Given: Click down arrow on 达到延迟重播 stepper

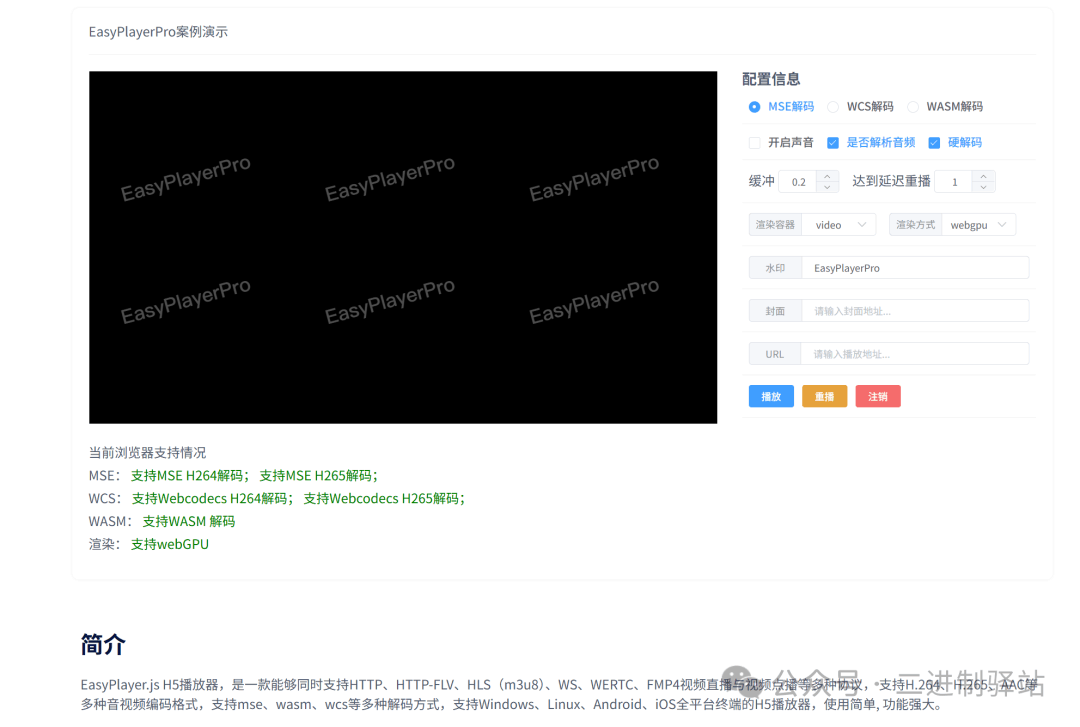Looking at the screenshot, I should click(984, 187).
